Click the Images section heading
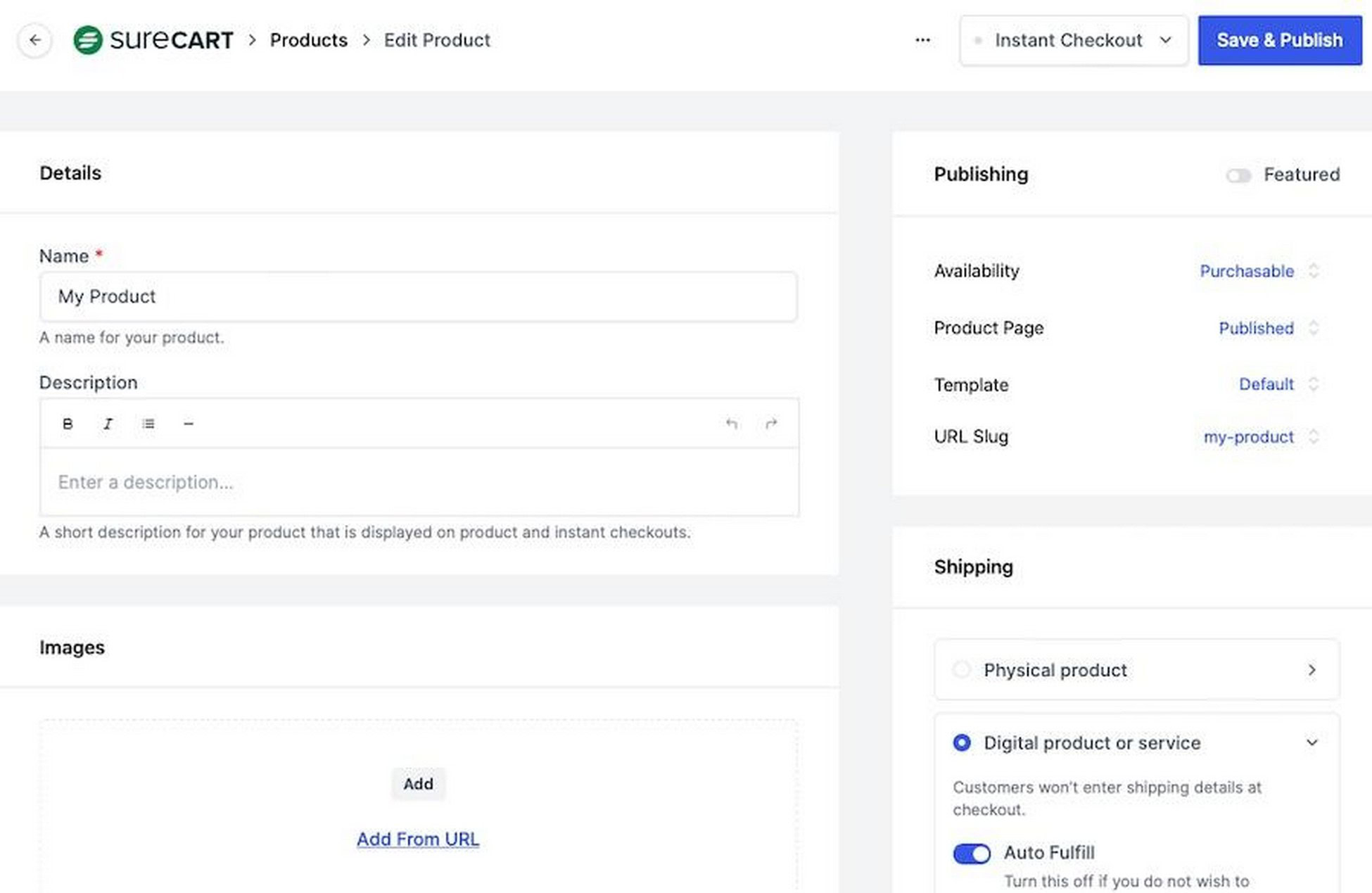The width and height of the screenshot is (1372, 893). 72,647
